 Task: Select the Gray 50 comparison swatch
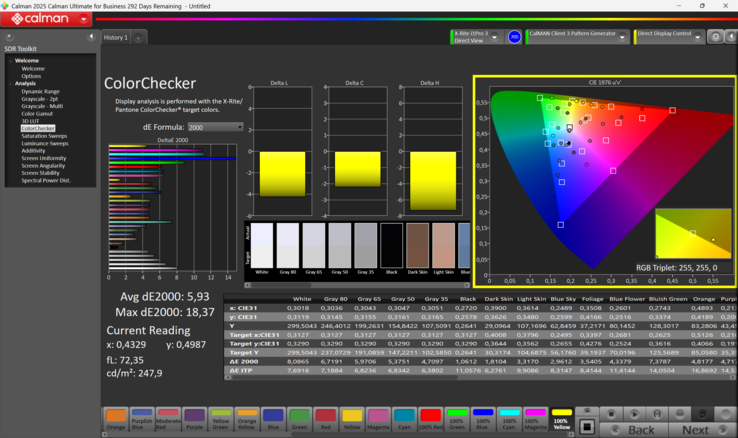(340, 246)
